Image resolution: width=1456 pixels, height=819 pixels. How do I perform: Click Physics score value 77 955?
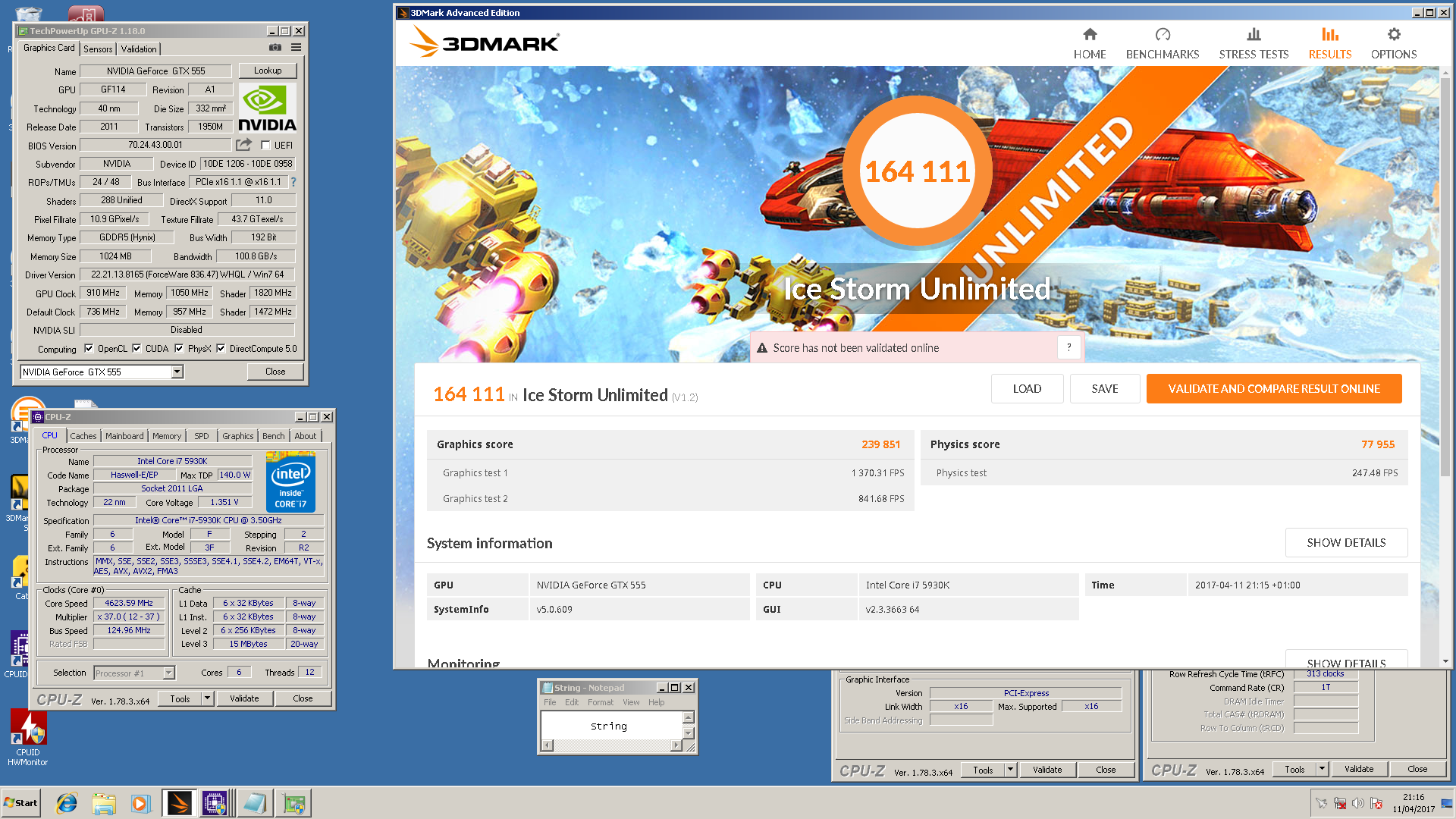[1378, 444]
